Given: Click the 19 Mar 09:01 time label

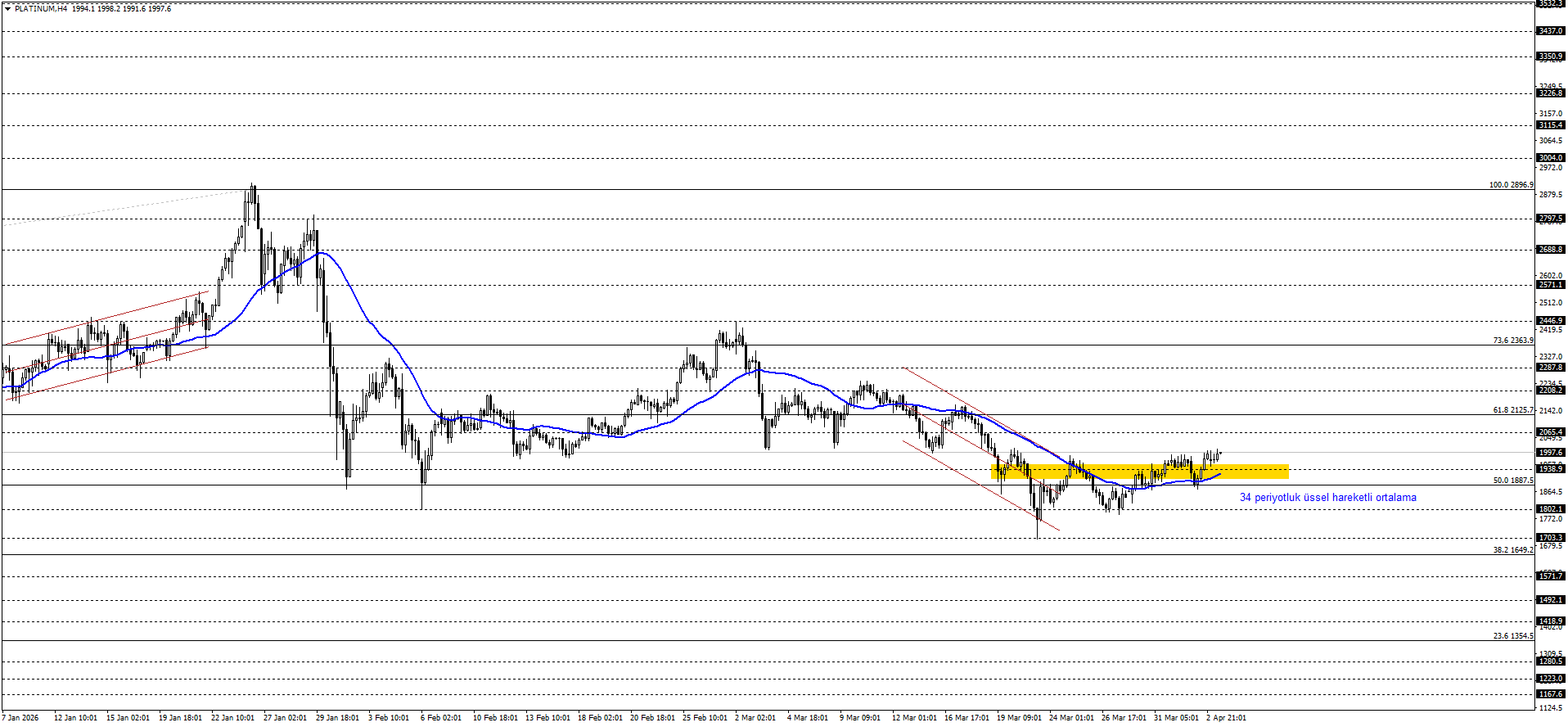Looking at the screenshot, I should 1019,718.
